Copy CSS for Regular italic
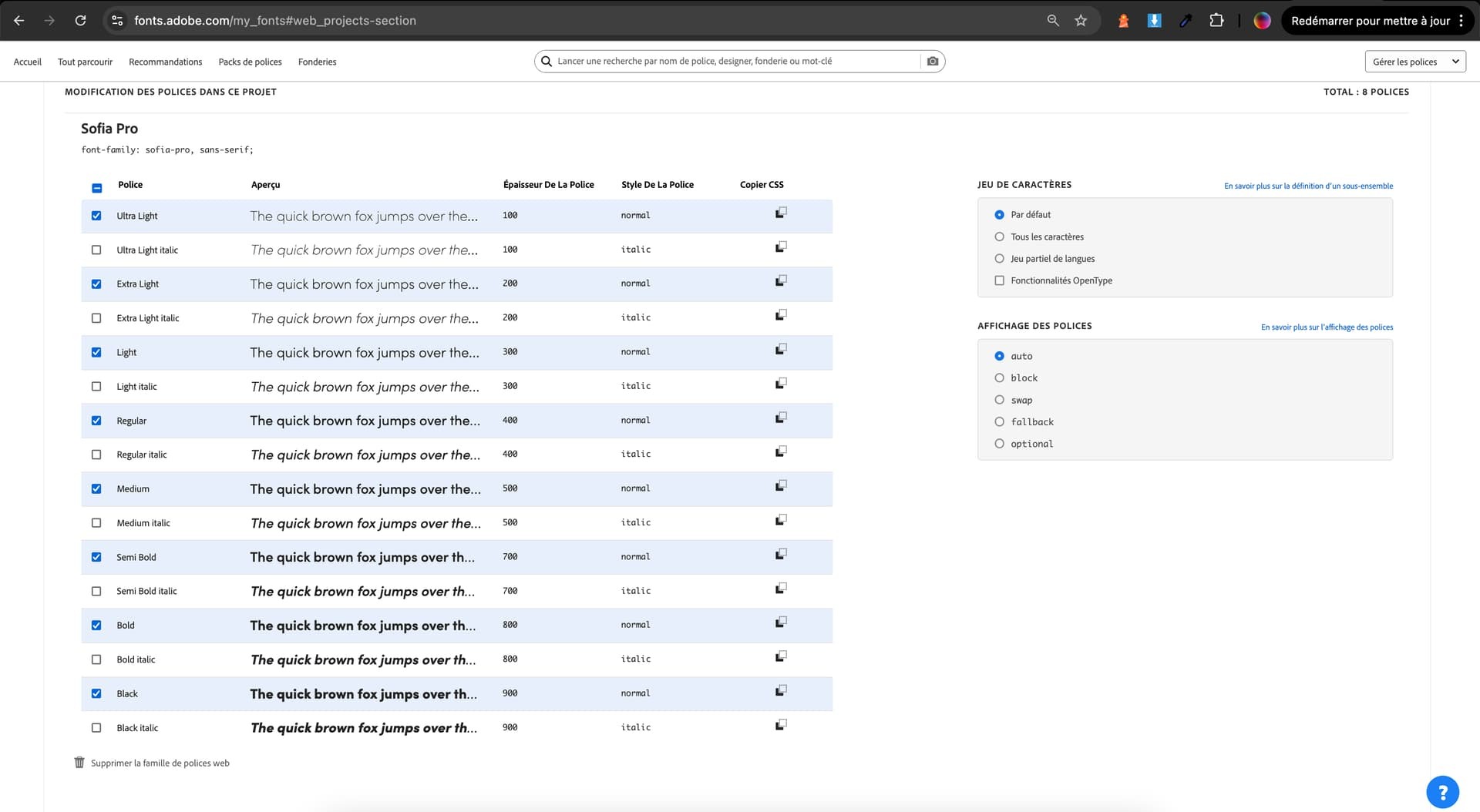The image size is (1480, 812). [781, 451]
